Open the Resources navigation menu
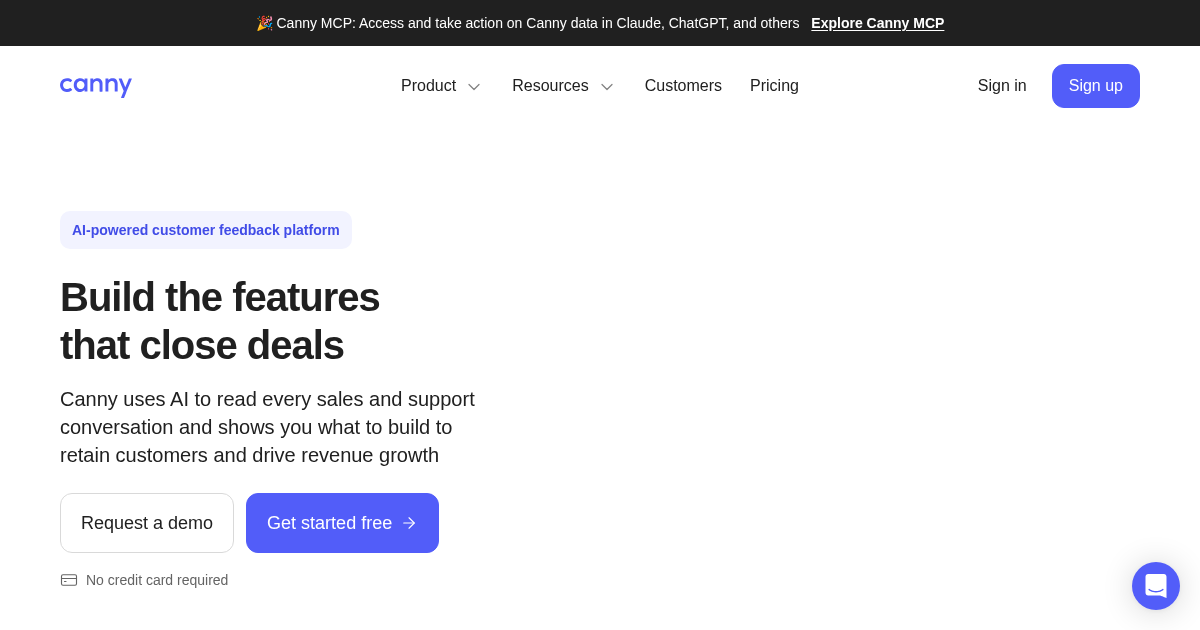 563,86
